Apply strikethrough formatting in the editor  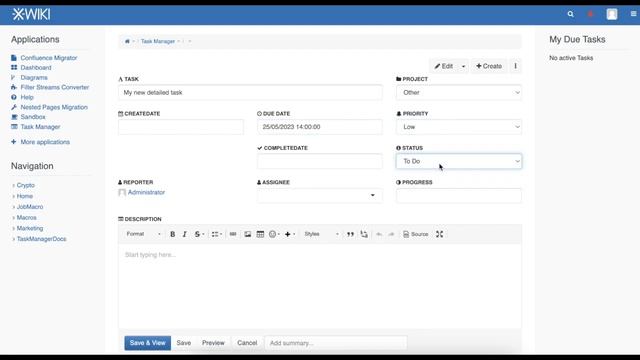[x=199, y=234]
